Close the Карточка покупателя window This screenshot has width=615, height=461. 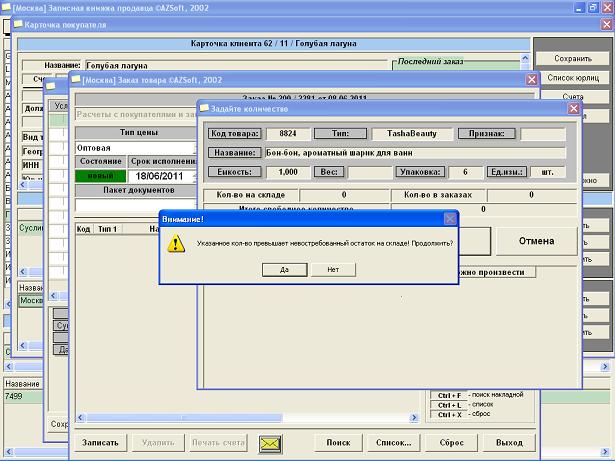point(606,25)
